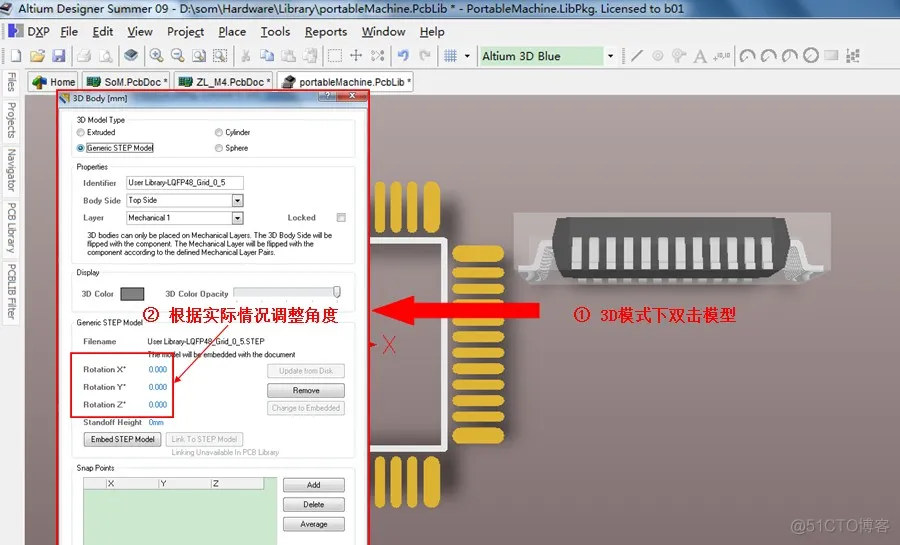Screen dimensions: 900x545
Task: Switch to the ZL_M4.PcbDoc tab
Action: (x=224, y=82)
